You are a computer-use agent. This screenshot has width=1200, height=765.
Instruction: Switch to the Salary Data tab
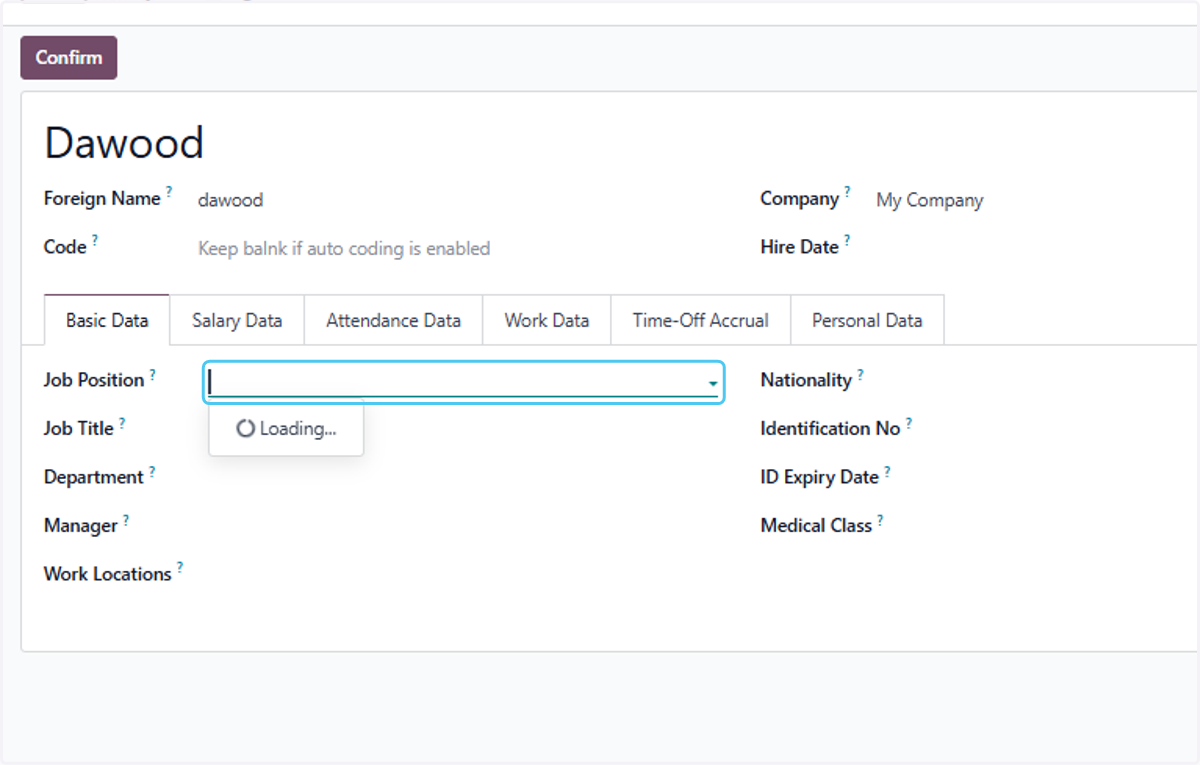pyautogui.click(x=237, y=321)
